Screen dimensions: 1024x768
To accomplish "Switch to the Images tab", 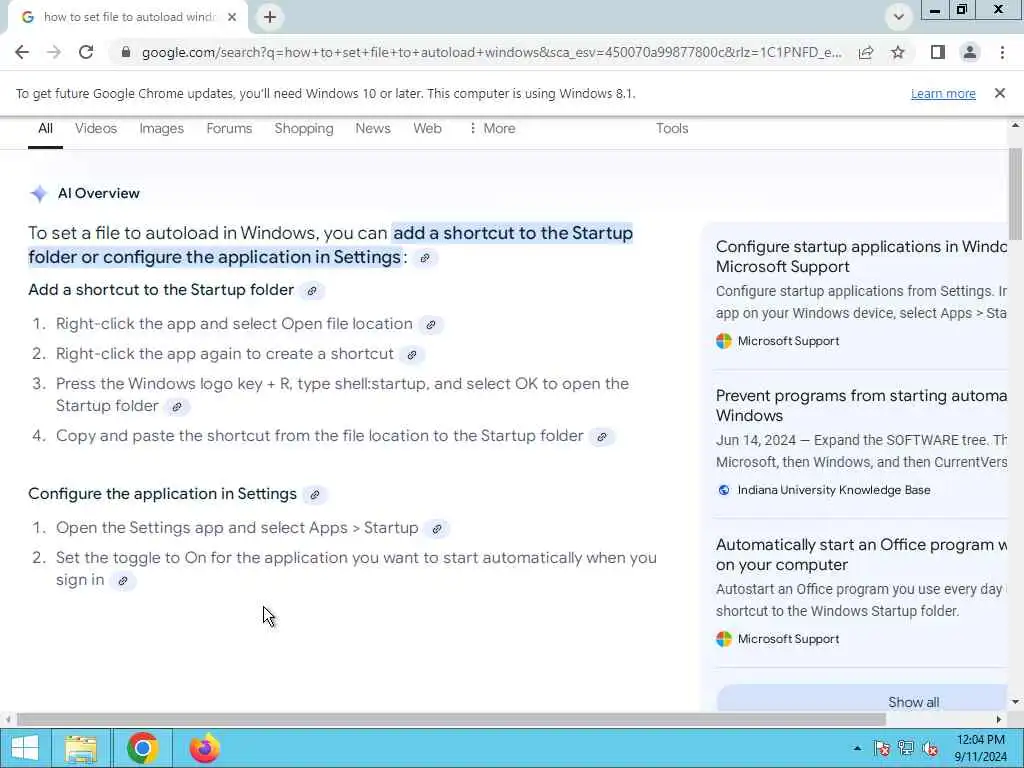I will pos(161,129).
